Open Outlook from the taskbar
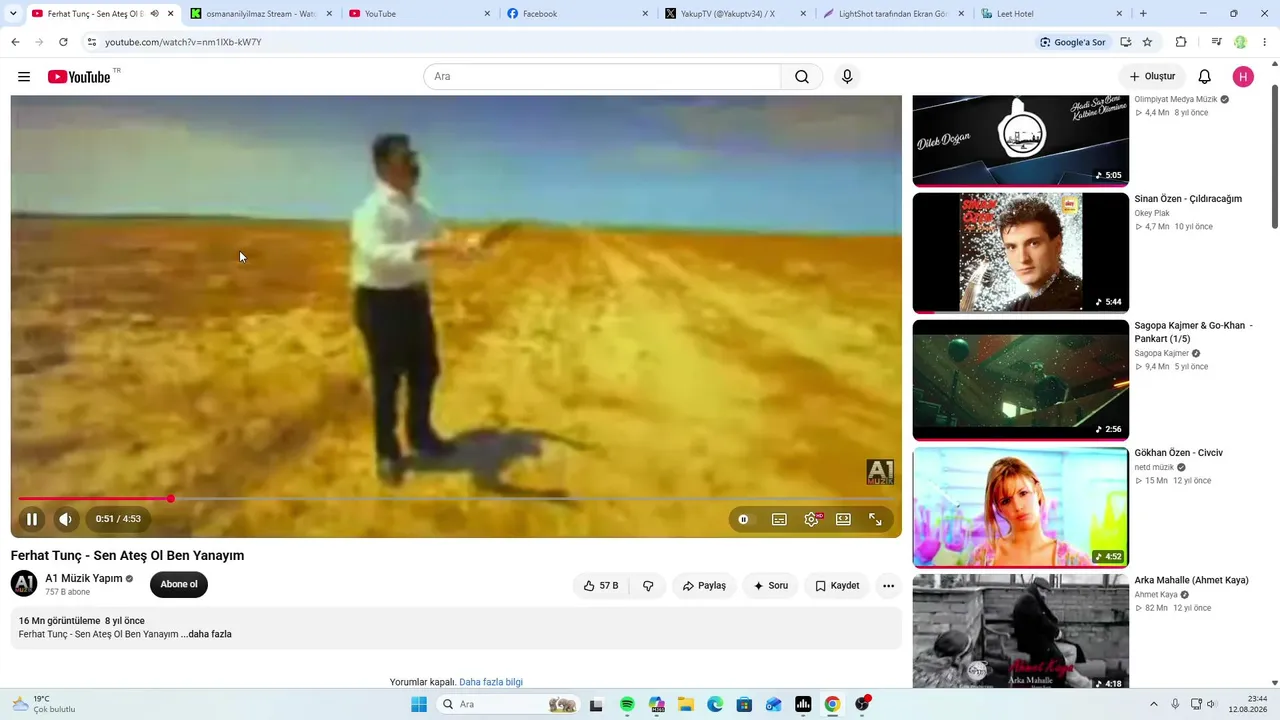 pyautogui.click(x=773, y=704)
